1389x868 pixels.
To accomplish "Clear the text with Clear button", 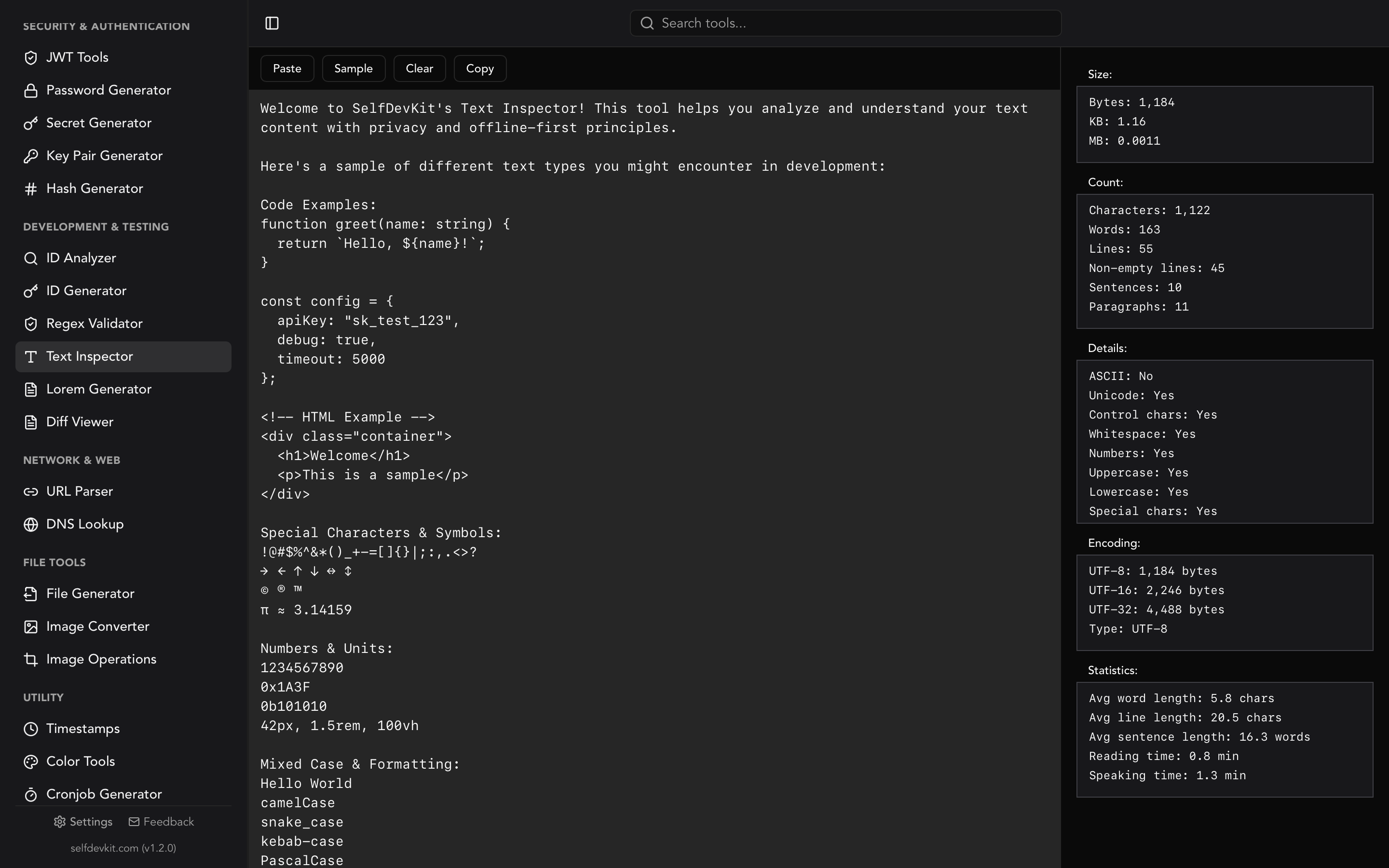I will point(420,68).
